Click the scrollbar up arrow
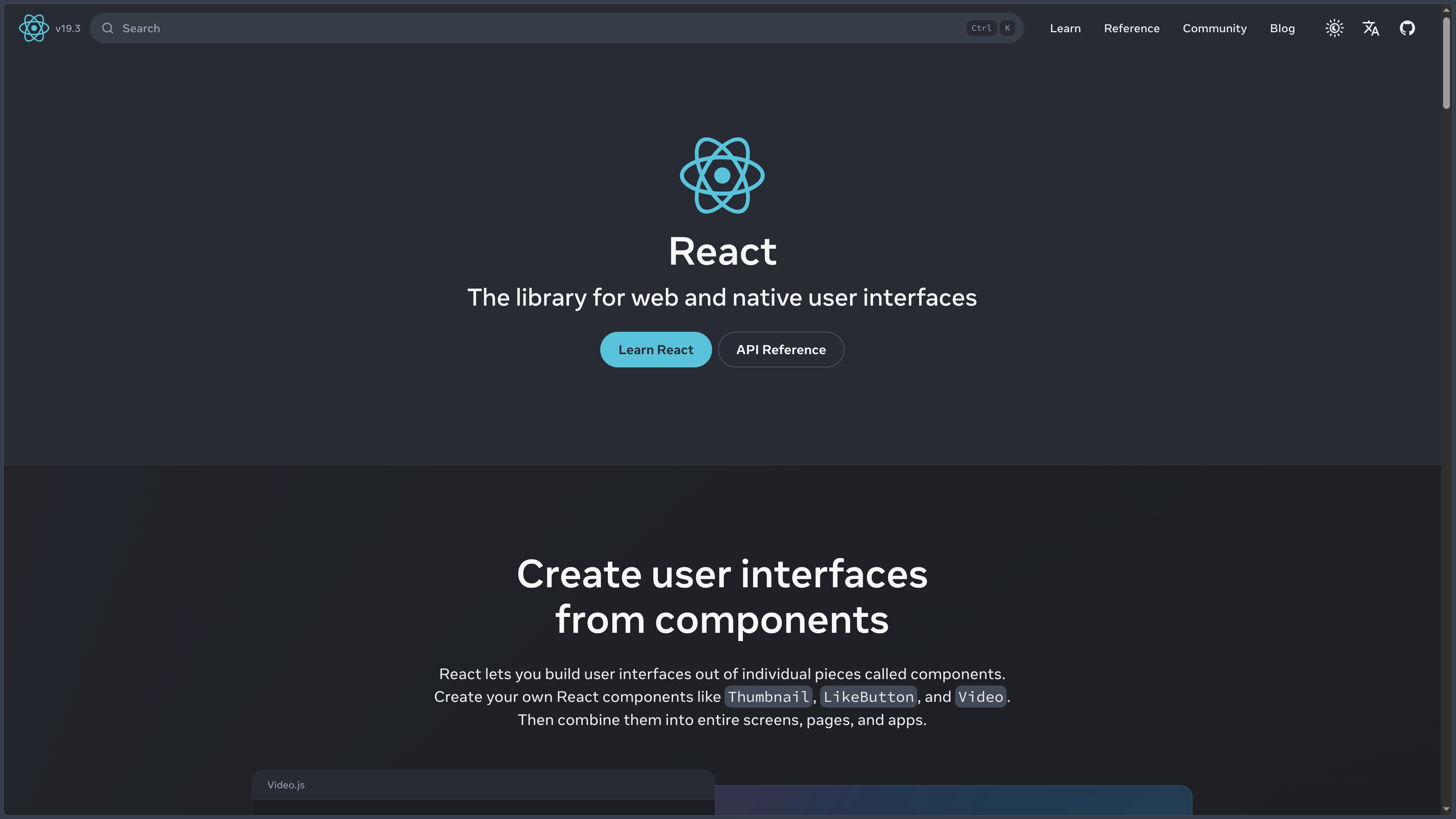Image resolution: width=1456 pixels, height=819 pixels. (x=1447, y=9)
